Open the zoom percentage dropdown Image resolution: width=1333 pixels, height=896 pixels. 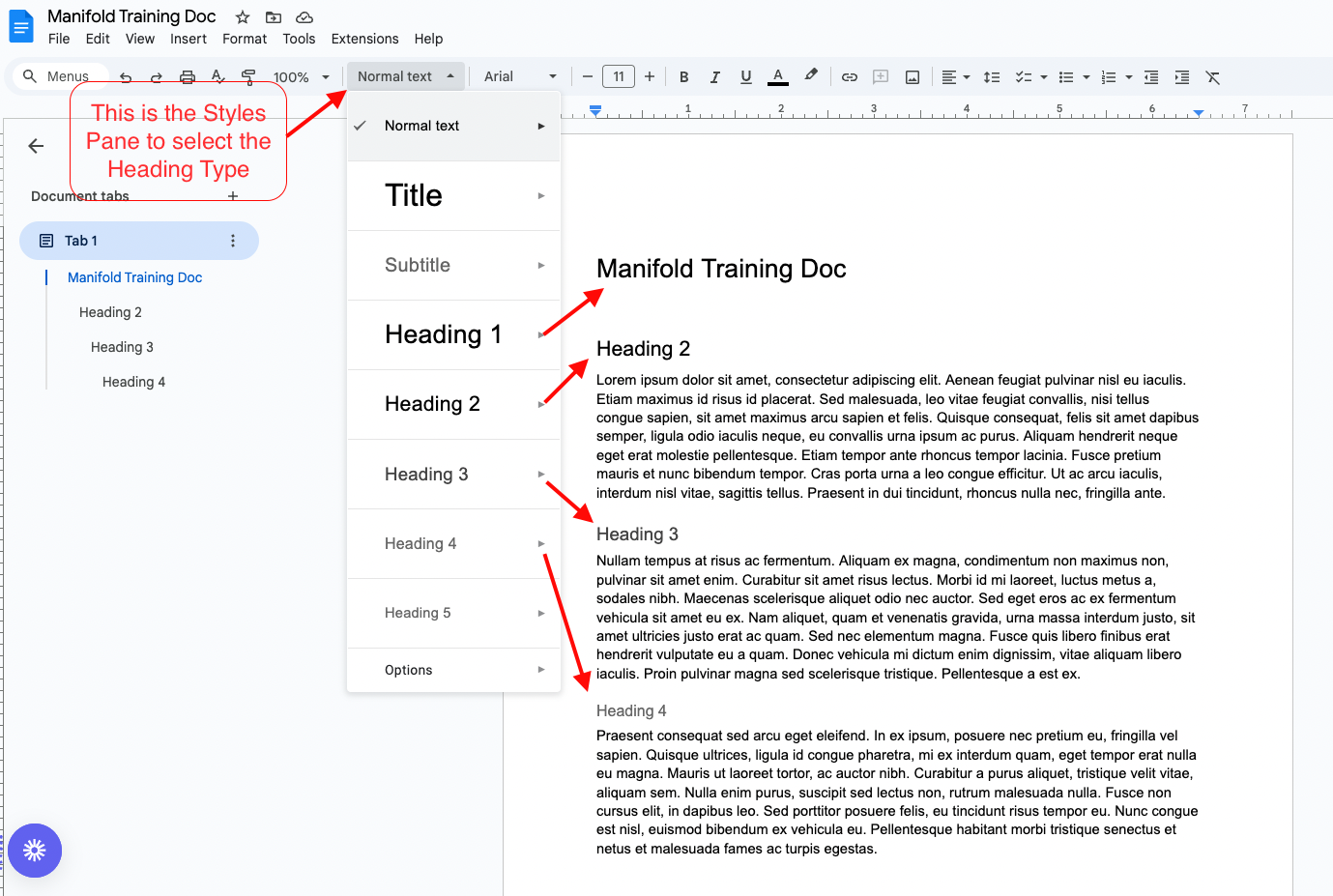(302, 76)
